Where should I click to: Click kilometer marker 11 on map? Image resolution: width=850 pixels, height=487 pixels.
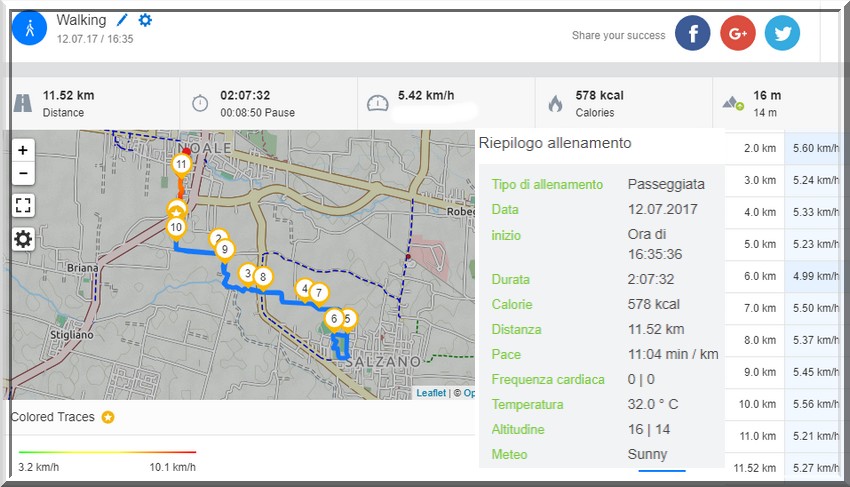pos(181,163)
